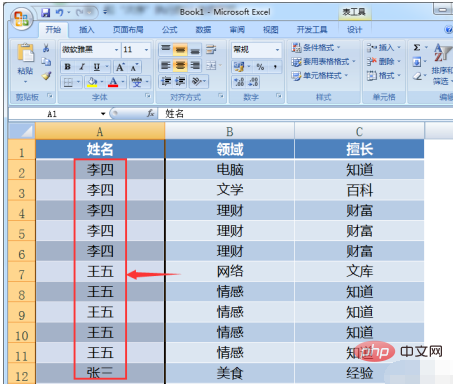The image size is (453, 384).
Task: Click the Select All corner triangle
Action: point(22,131)
